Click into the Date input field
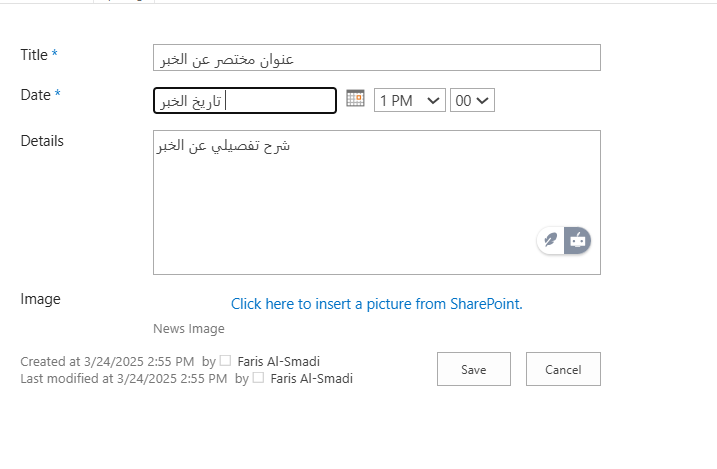Viewport: 717px width, 469px height. click(245, 101)
